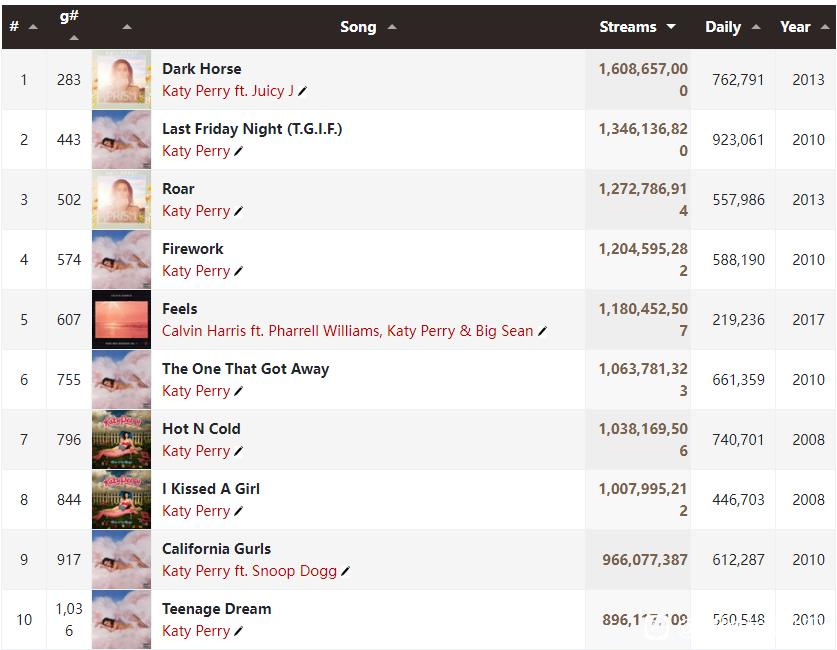Viewport: 837px width, 650px height.
Task: Click the edit pencil in the Hot N Cold row
Action: coord(239,451)
